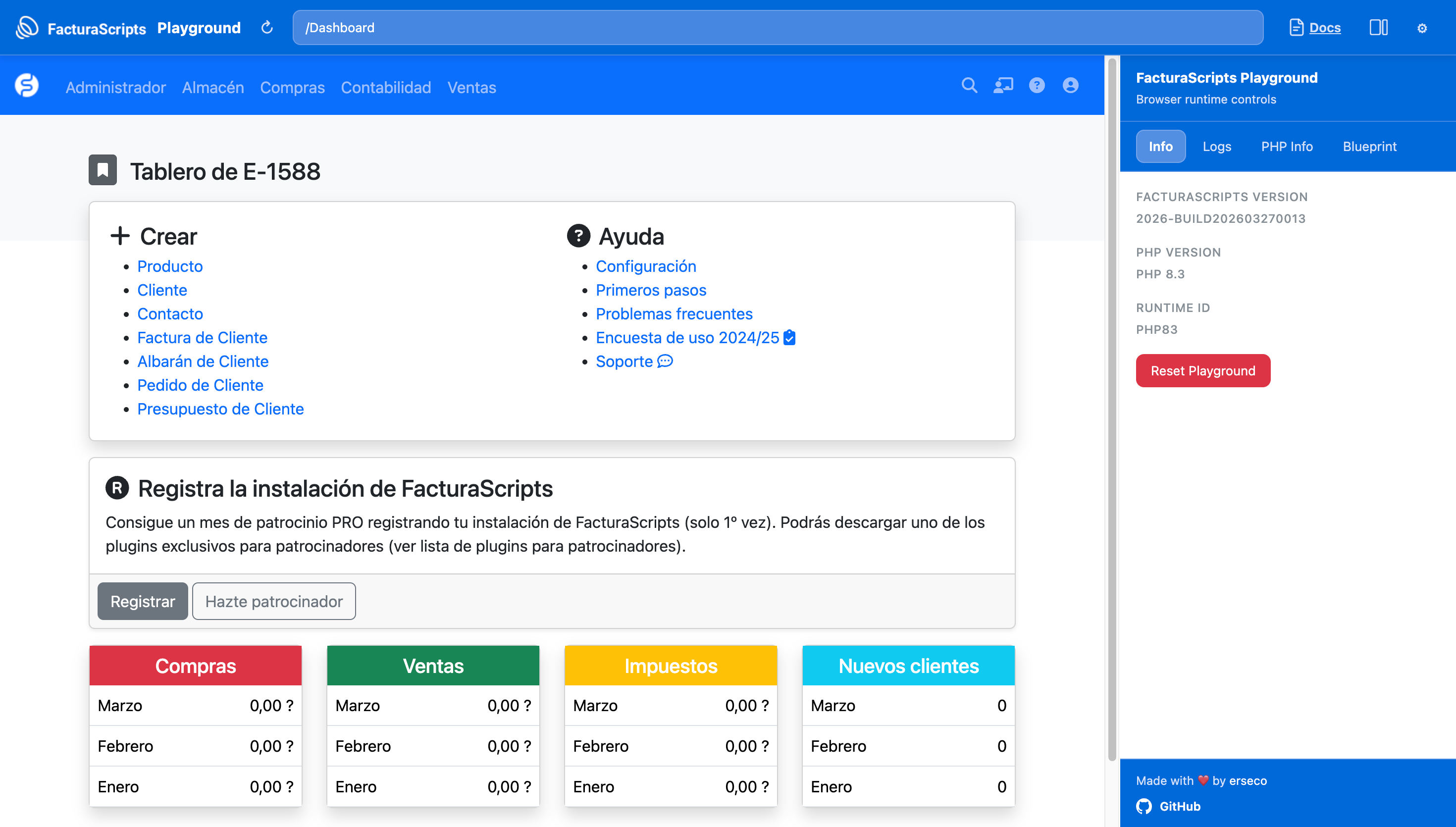Click the clipboard check icon after Encuesta

click(x=789, y=337)
